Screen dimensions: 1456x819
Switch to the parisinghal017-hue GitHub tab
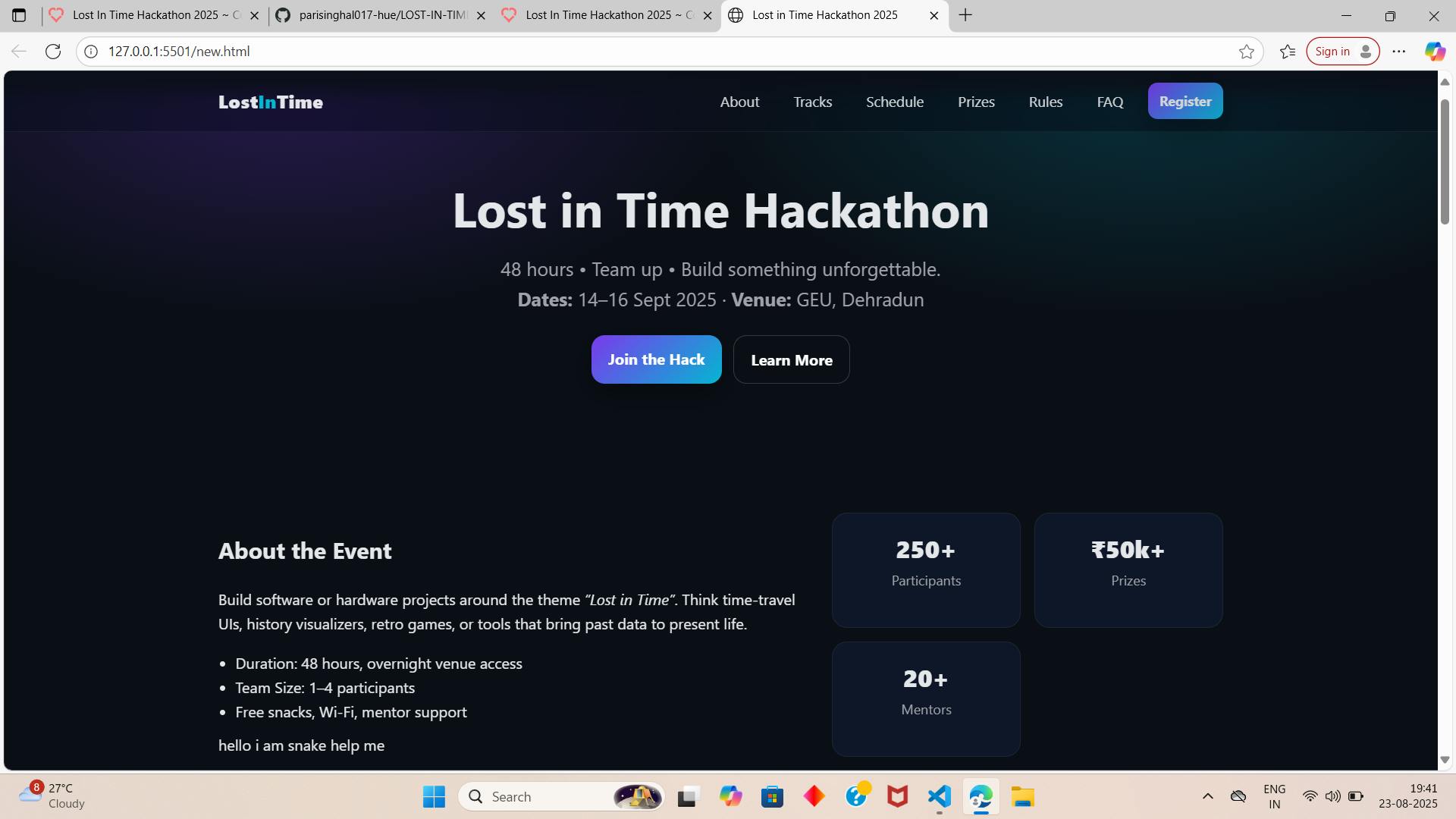(x=381, y=15)
